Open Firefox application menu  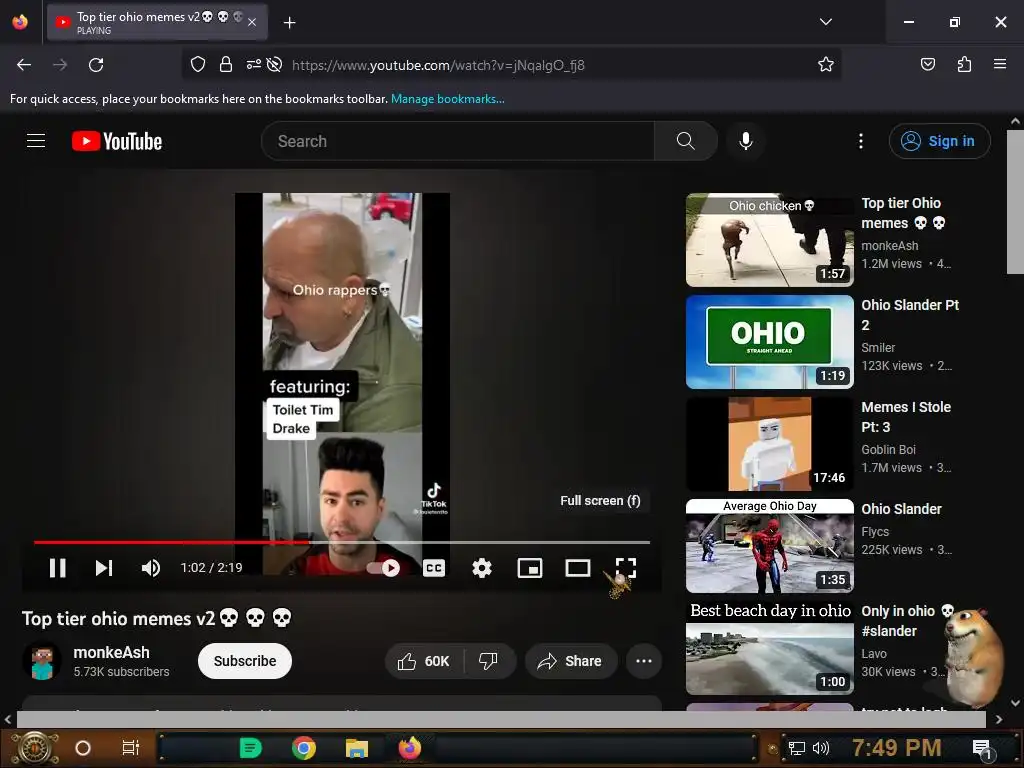[x=1000, y=64]
